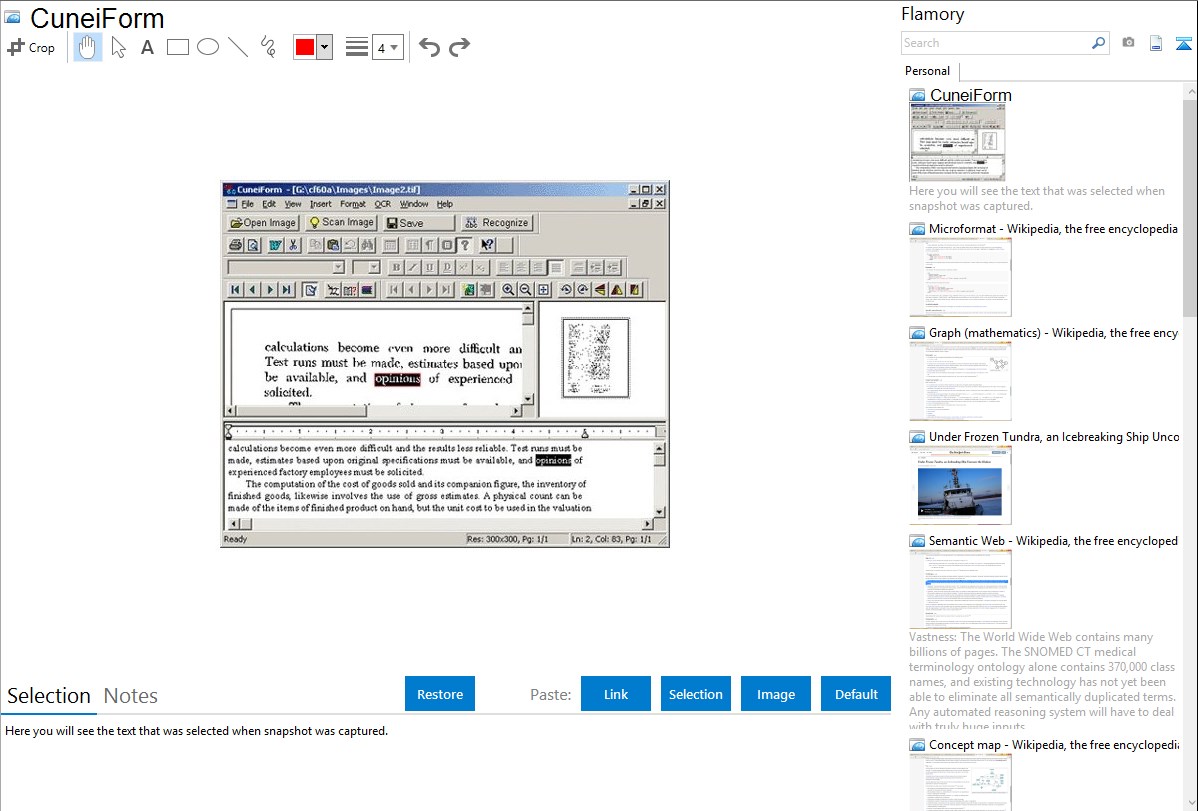Click the binoculars find icon
The height and width of the screenshot is (811, 1198).
(x=367, y=245)
